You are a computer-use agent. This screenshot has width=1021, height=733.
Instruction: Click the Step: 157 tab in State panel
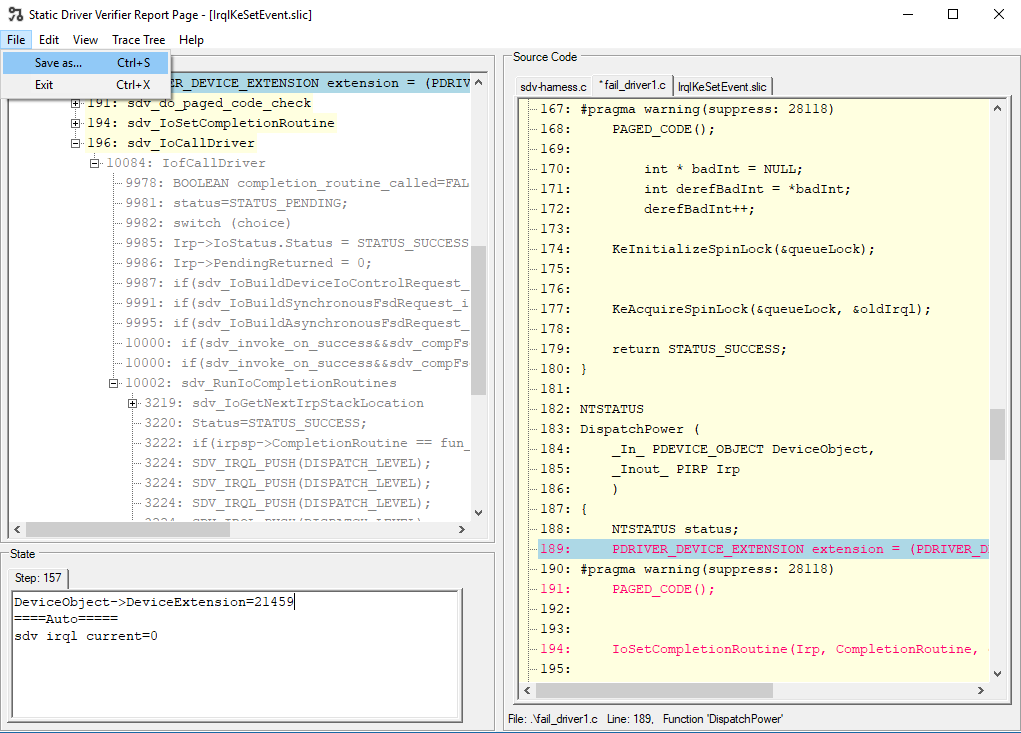click(36, 577)
